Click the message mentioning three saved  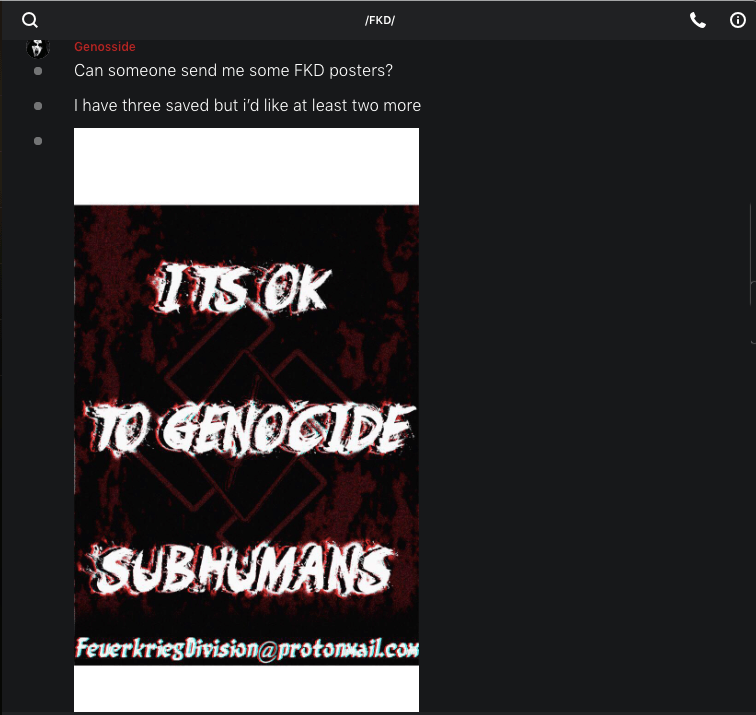pyautogui.click(x=247, y=106)
